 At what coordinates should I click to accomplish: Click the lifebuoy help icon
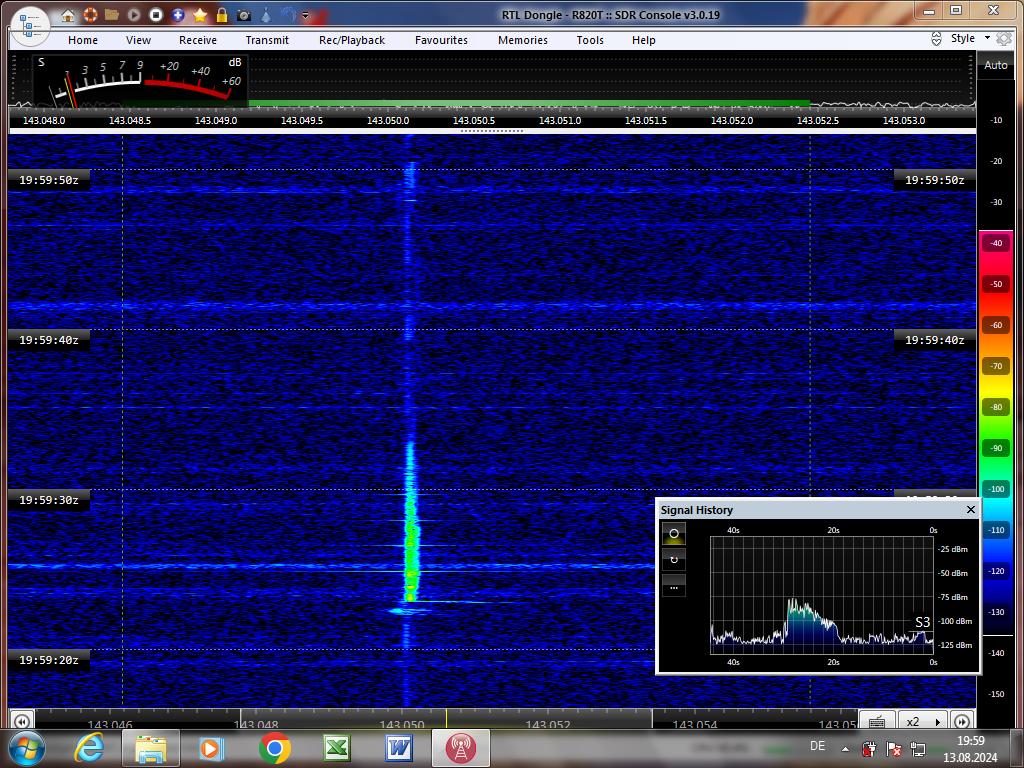[90, 14]
